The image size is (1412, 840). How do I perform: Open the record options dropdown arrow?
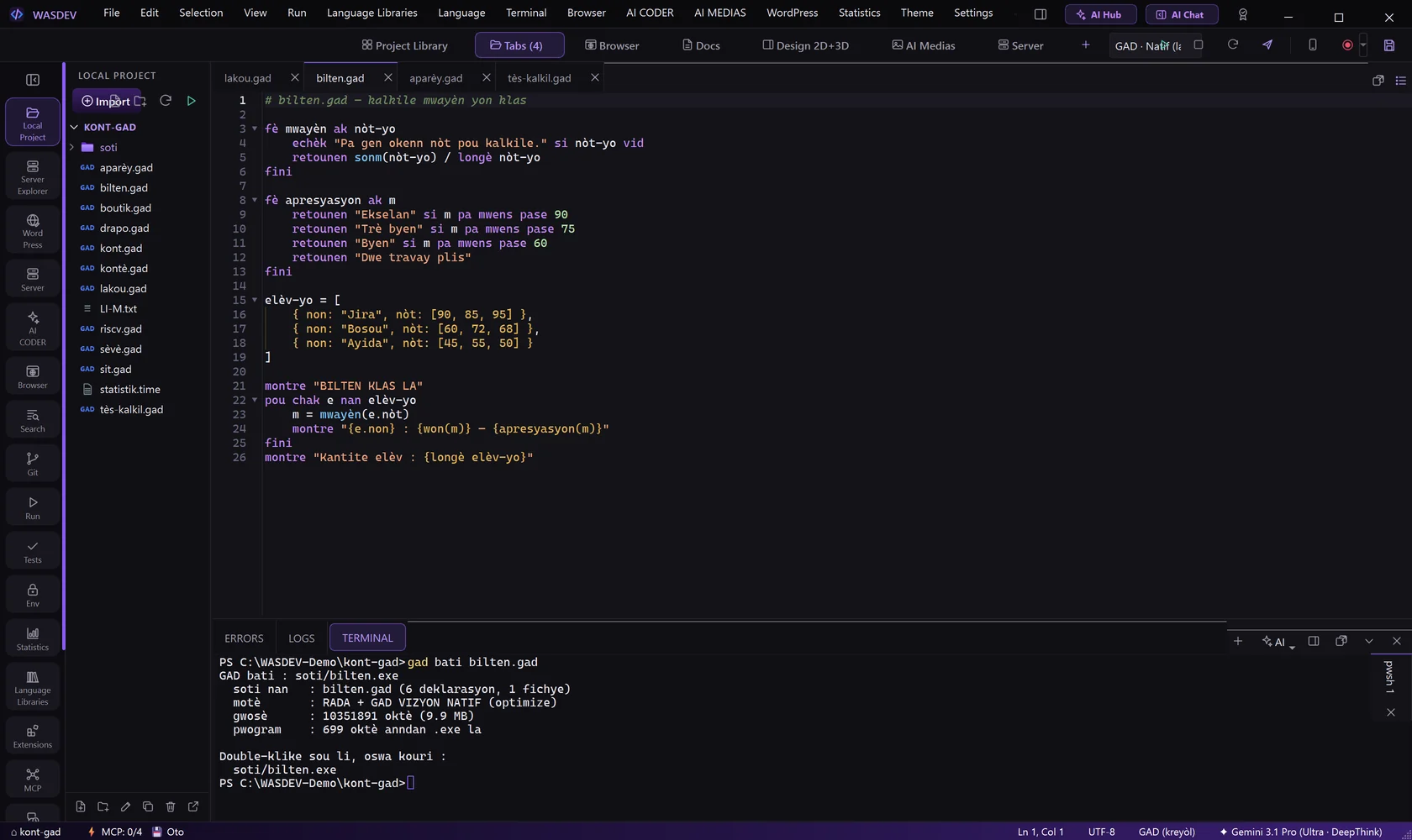(x=1363, y=45)
